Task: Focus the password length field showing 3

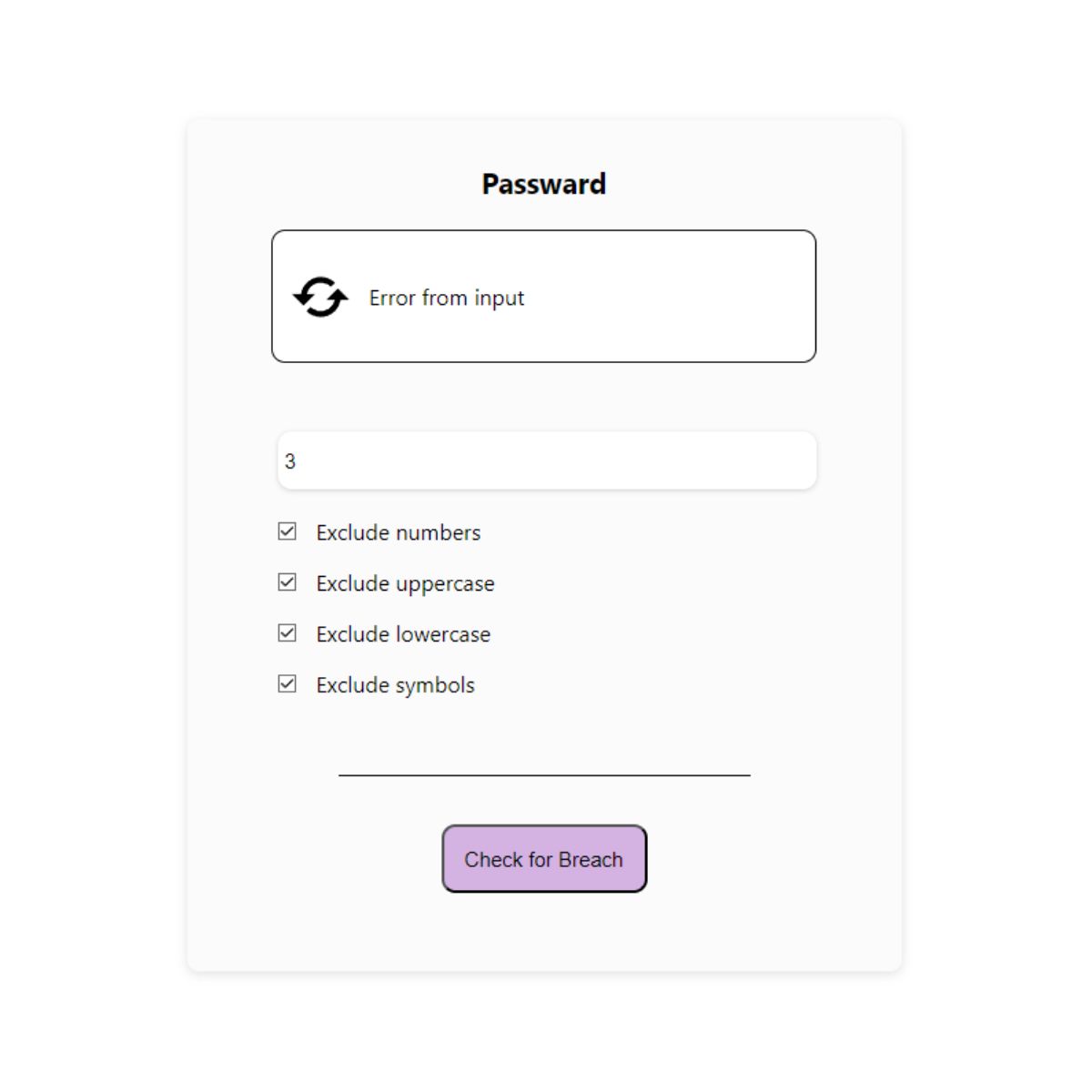Action: 546,461
